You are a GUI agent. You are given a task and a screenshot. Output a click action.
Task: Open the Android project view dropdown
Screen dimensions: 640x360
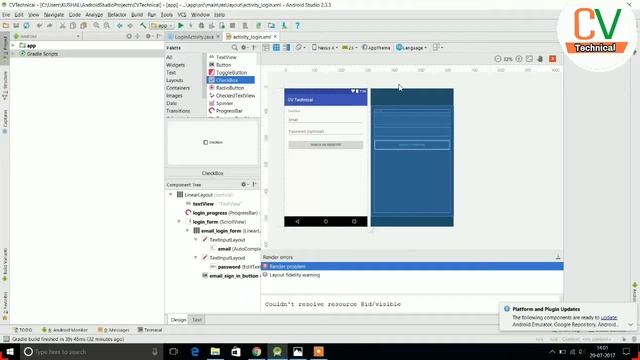click(x=47, y=36)
